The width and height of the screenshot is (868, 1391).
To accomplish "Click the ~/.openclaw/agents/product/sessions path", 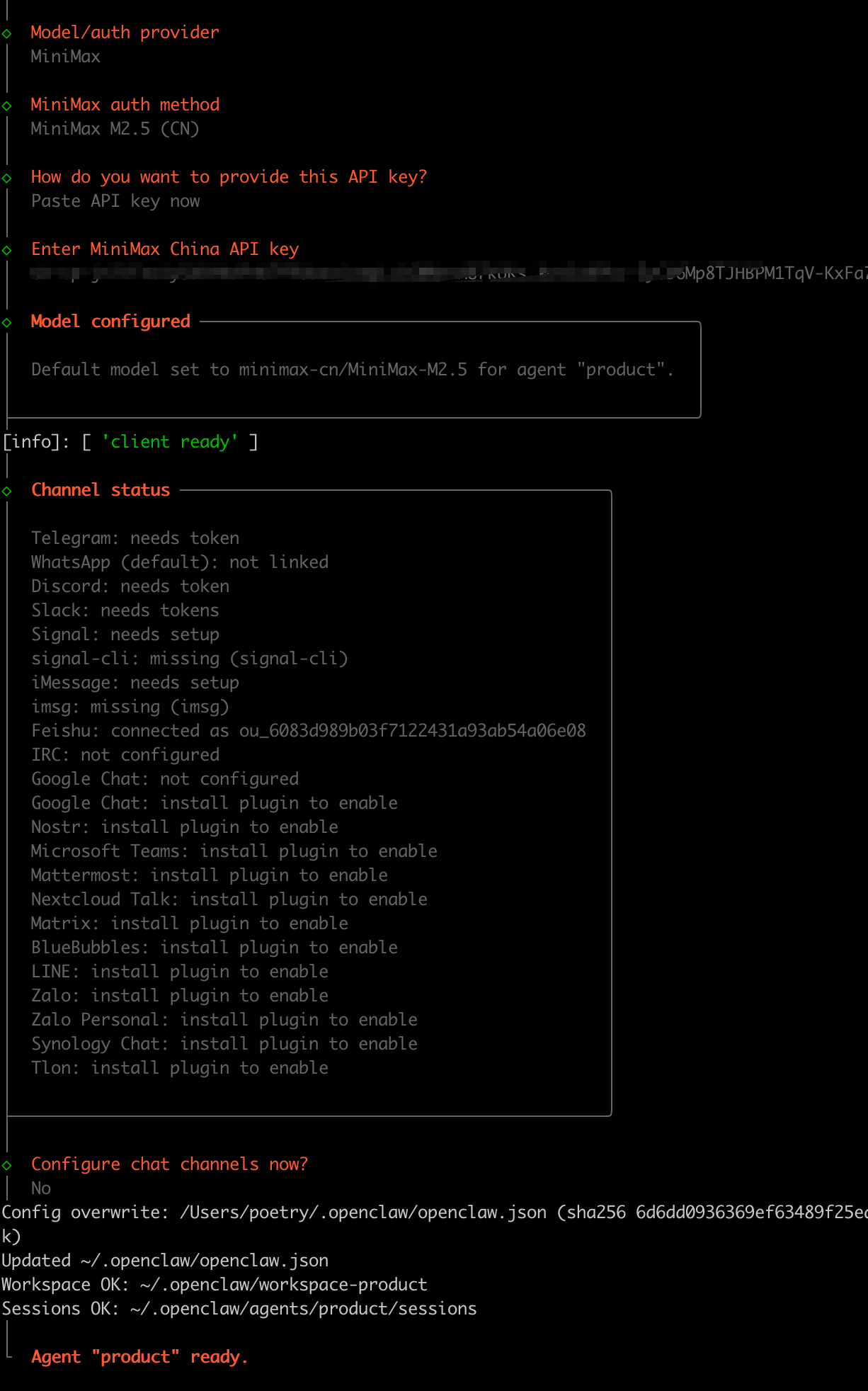I will tap(303, 1309).
